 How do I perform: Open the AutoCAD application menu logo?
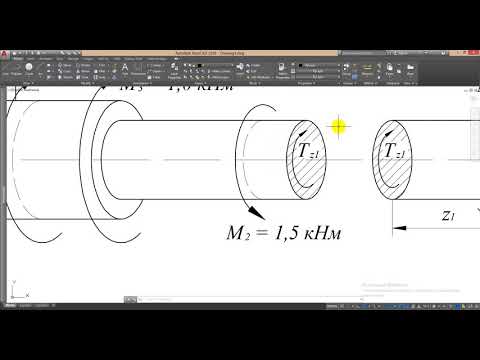point(4,54)
